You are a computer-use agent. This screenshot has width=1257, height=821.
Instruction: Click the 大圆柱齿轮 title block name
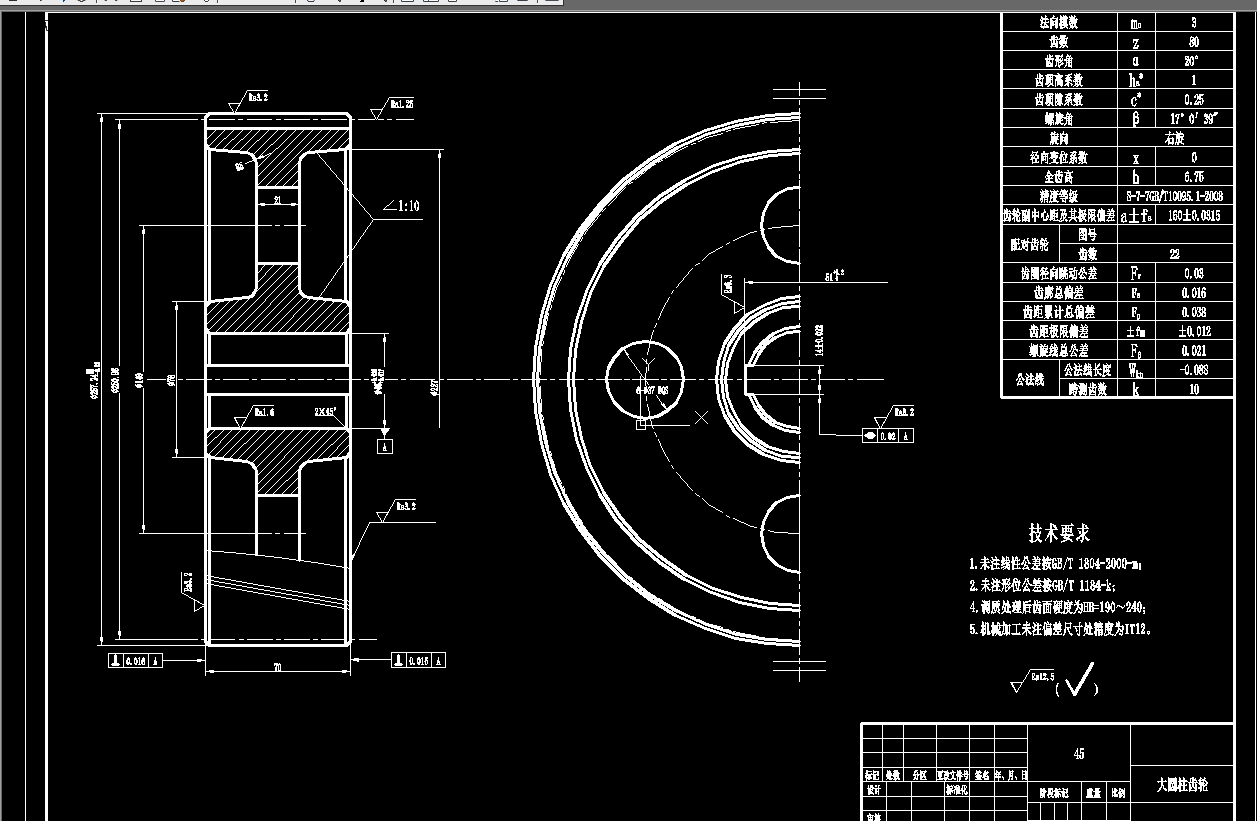tap(1181, 786)
